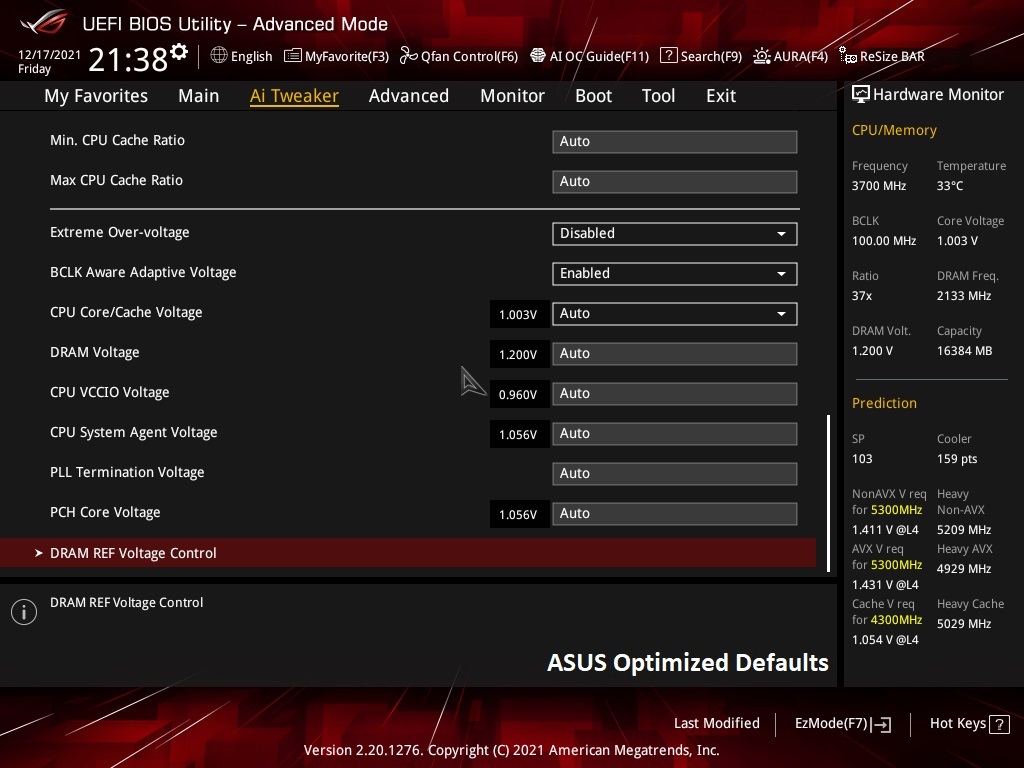Click Last Modified button

[716, 724]
